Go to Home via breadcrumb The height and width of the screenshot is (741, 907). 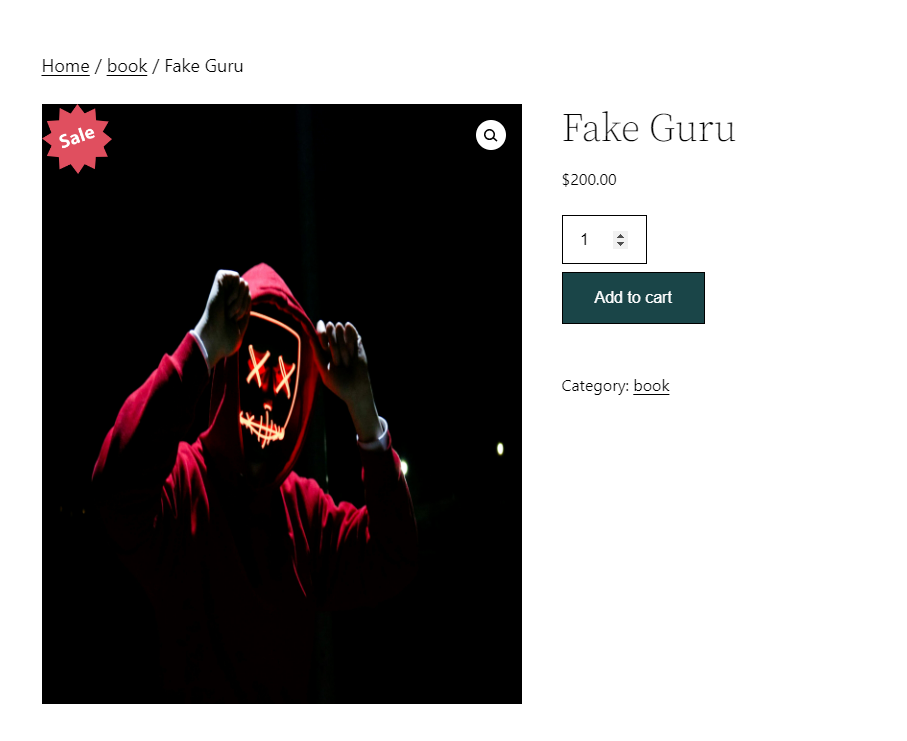tap(65, 66)
